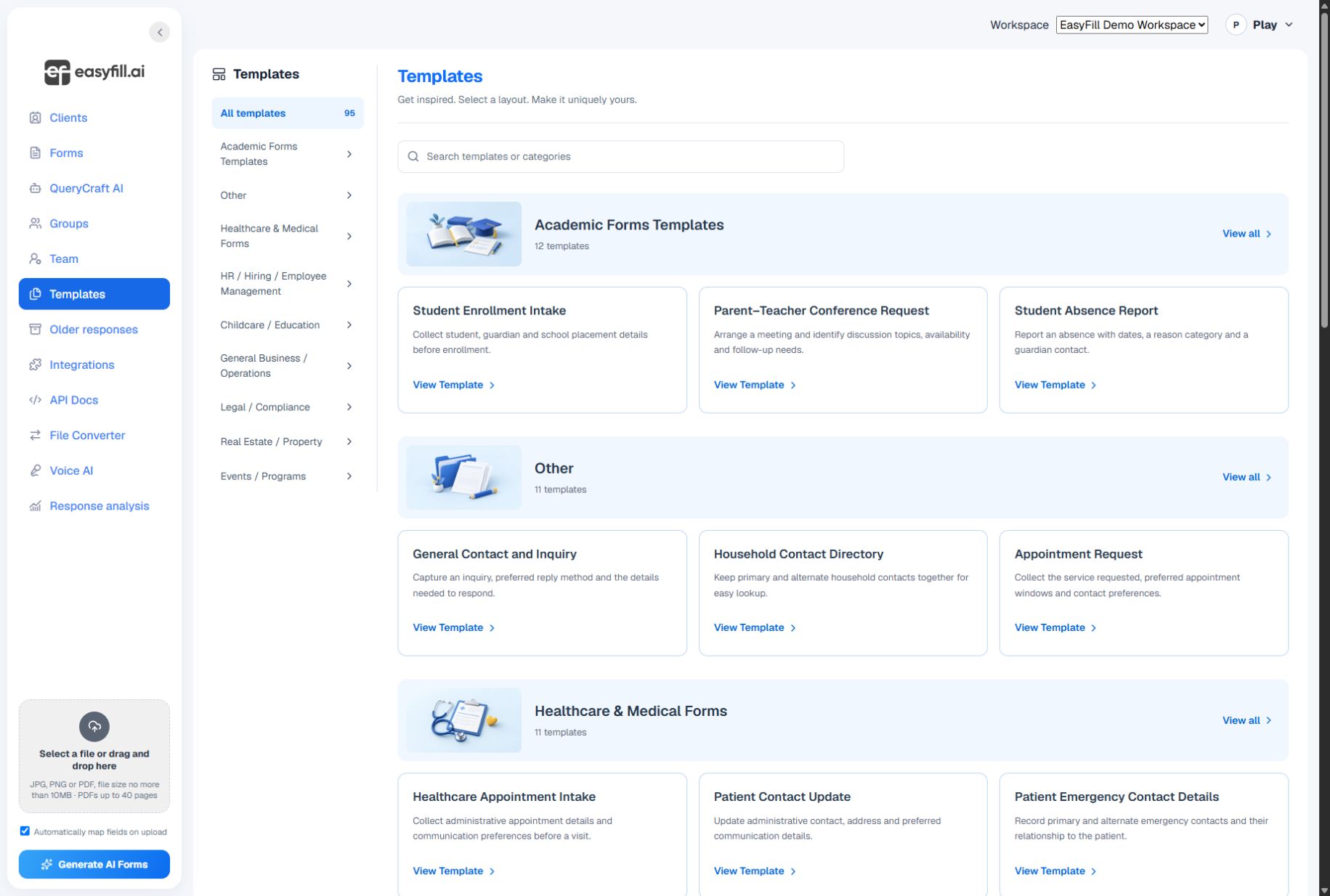This screenshot has height=896, width=1330.
Task: Go to Real Estate / Property category
Action: pyautogui.click(x=288, y=441)
